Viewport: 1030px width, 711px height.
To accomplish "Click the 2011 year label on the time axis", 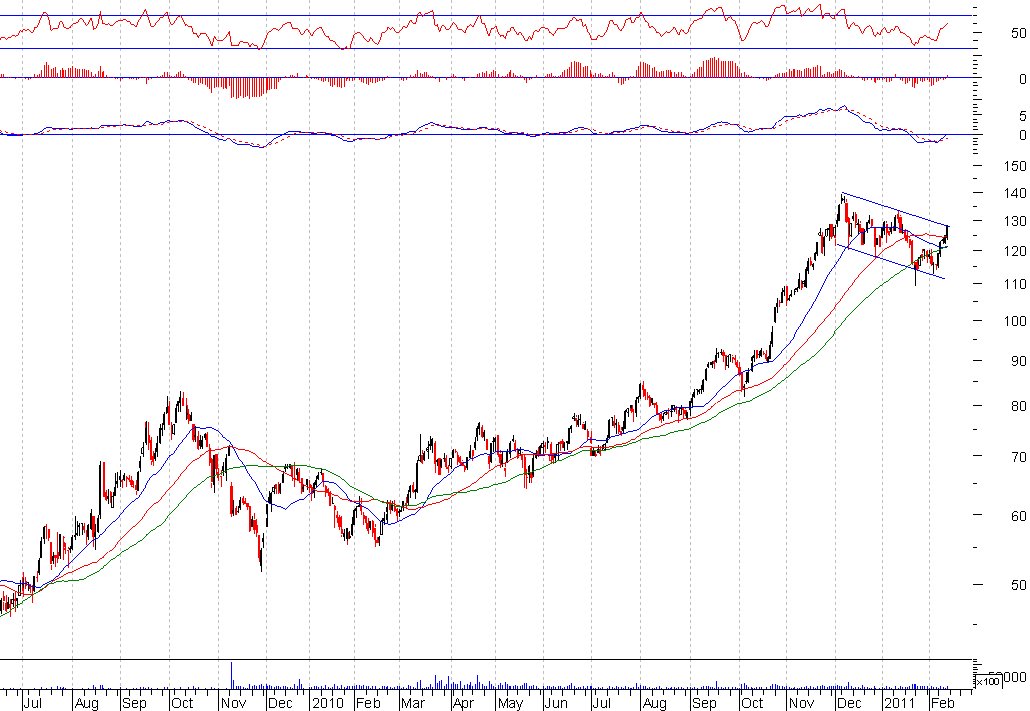I will [899, 703].
